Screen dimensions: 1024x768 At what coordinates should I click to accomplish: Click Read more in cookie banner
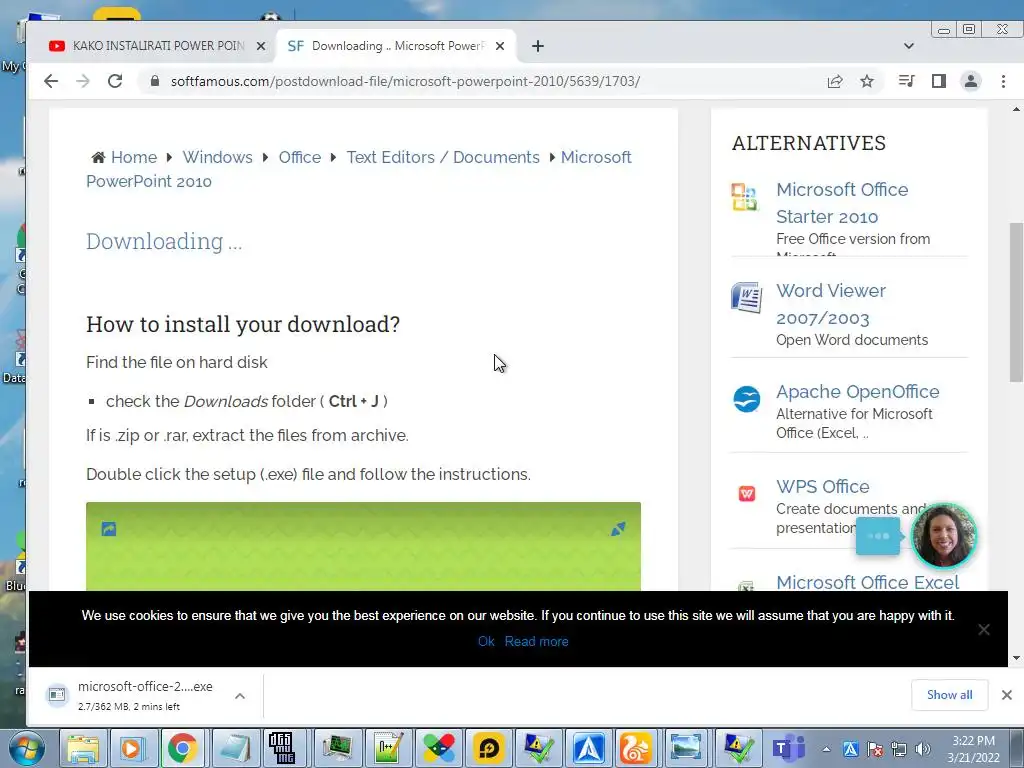coord(536,641)
